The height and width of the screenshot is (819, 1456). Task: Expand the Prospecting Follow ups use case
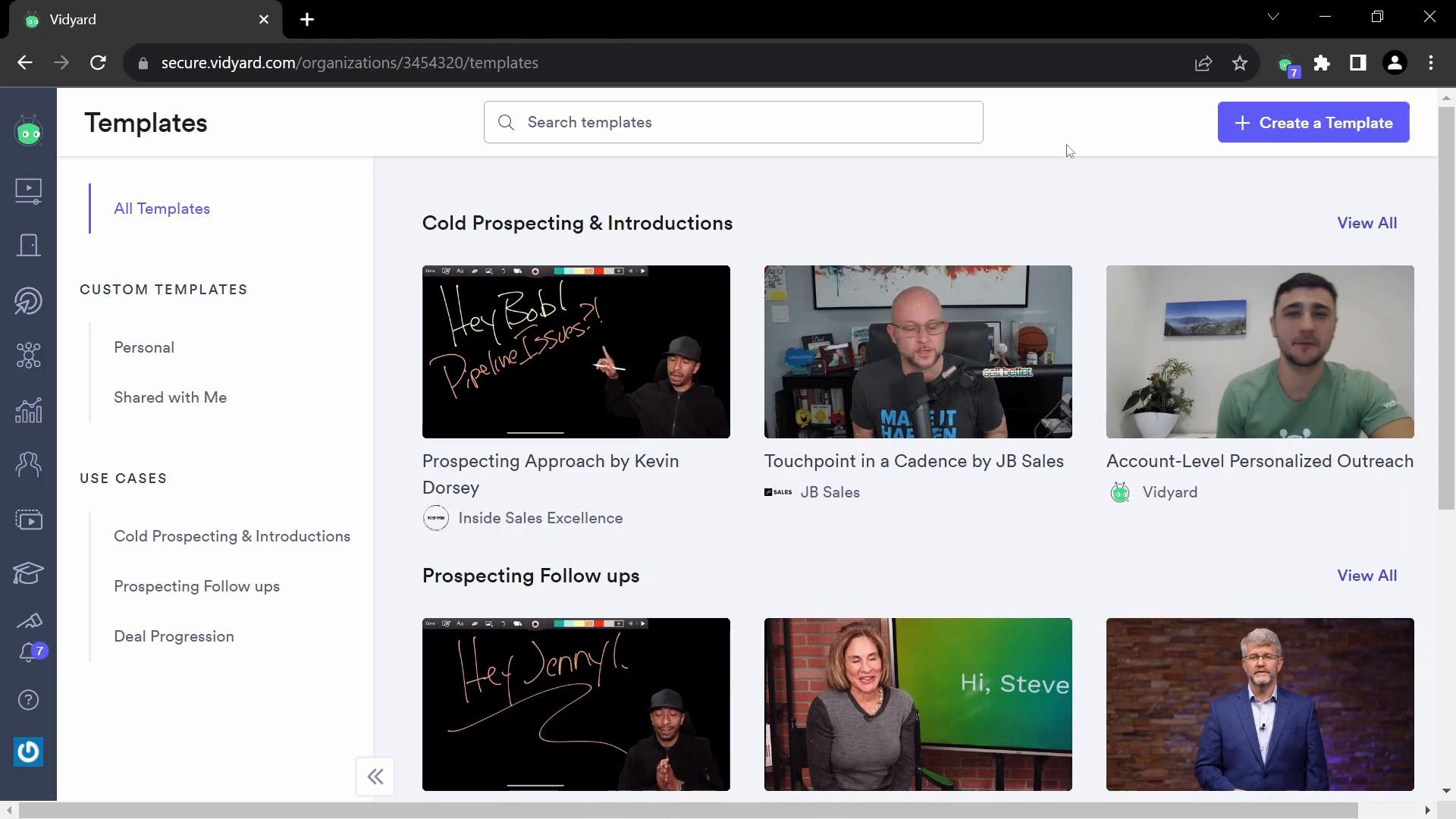click(x=198, y=586)
